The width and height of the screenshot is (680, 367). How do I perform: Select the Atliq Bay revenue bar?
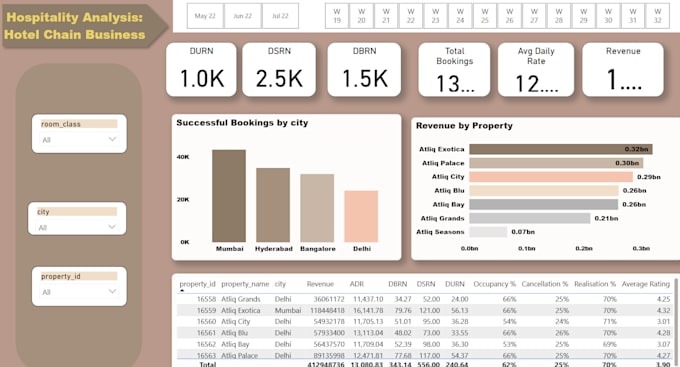(544, 204)
